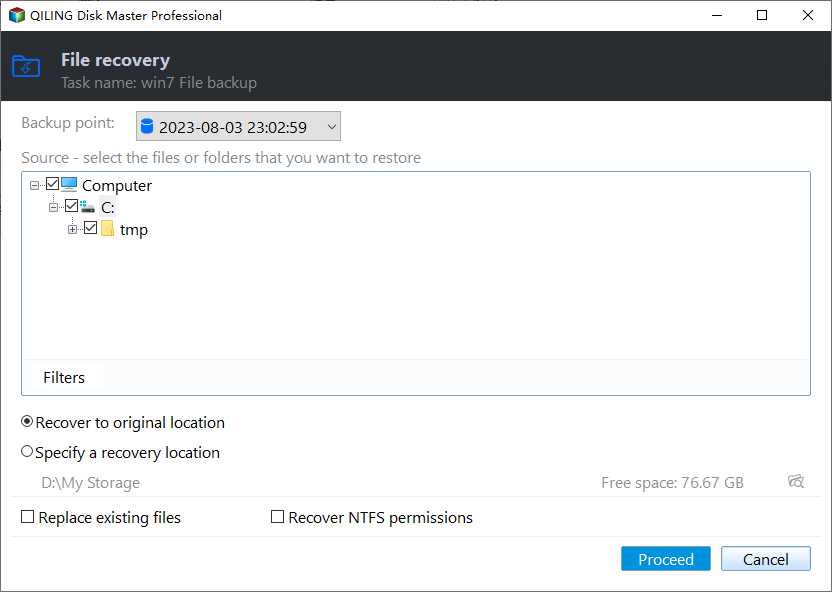This screenshot has width=832, height=592.
Task: Click the File recovery folder icon
Action: pos(26,66)
